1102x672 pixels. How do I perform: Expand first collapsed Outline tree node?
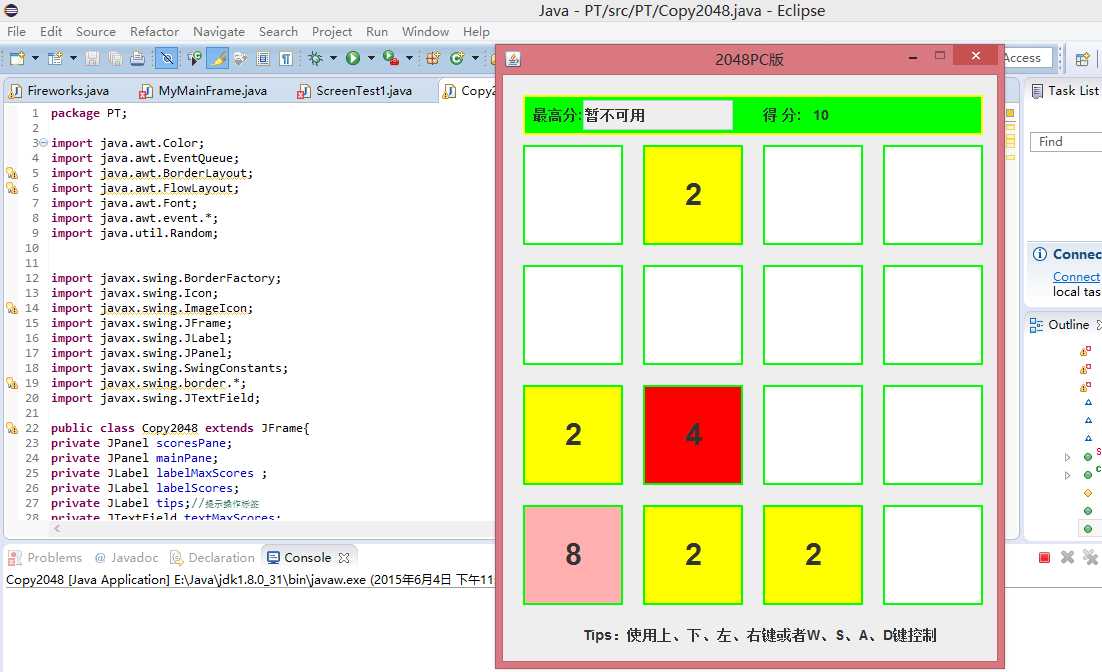pos(1068,457)
